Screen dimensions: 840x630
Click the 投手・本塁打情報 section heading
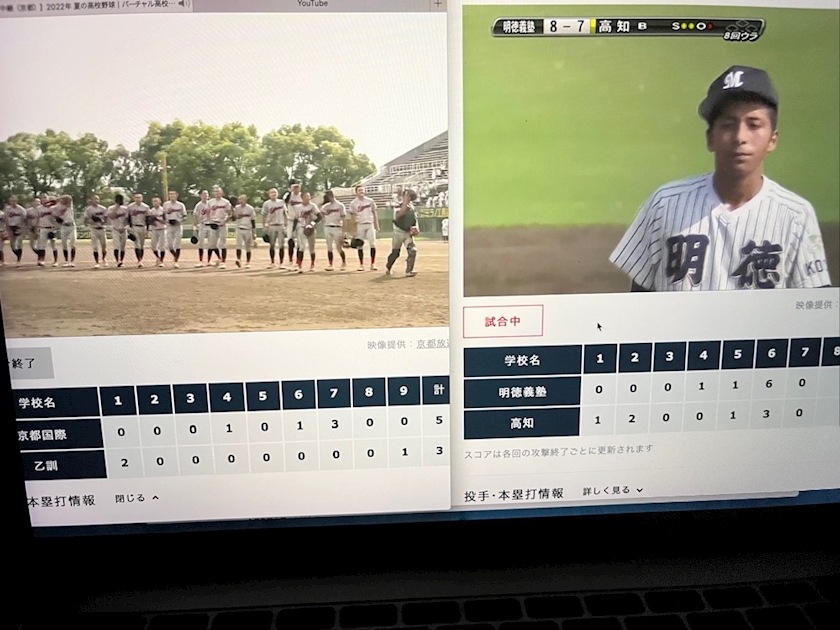(x=514, y=494)
